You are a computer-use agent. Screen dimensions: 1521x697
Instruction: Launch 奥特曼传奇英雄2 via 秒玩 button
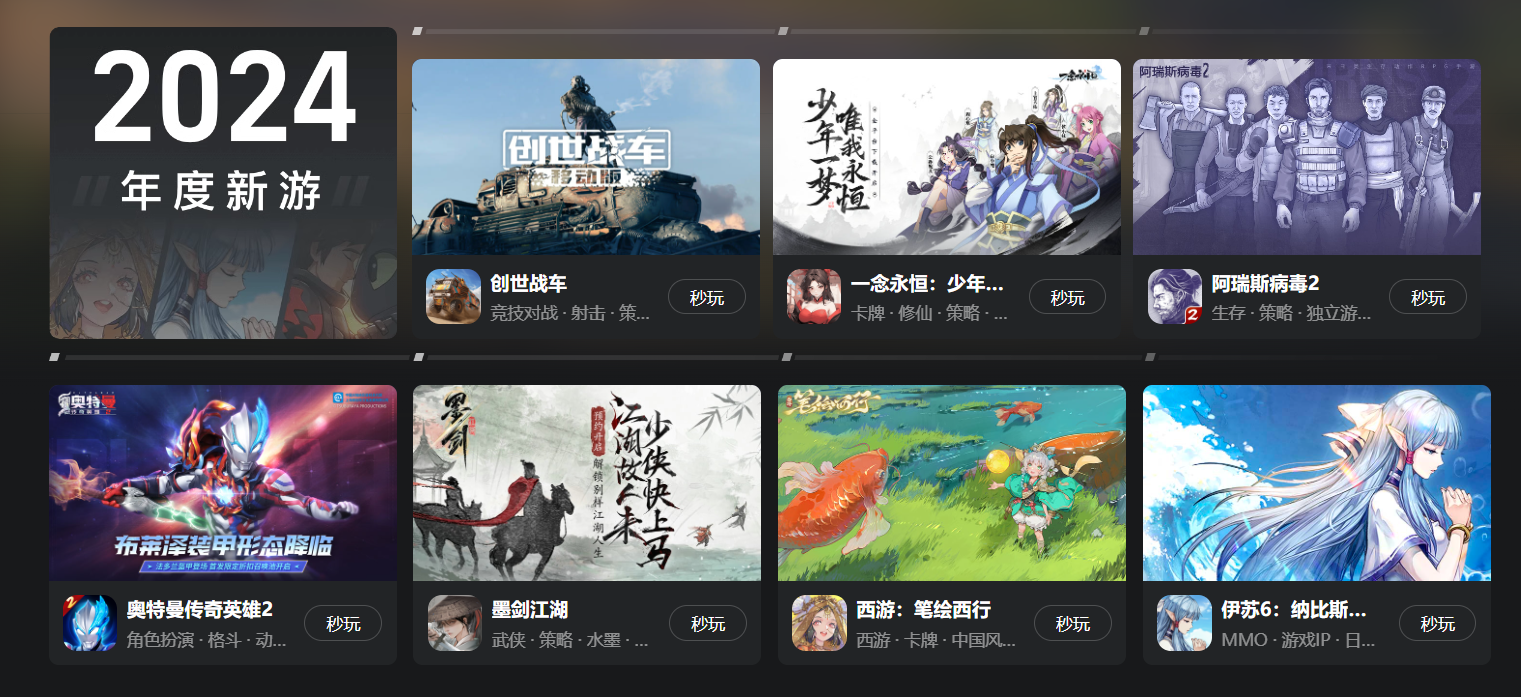(343, 623)
